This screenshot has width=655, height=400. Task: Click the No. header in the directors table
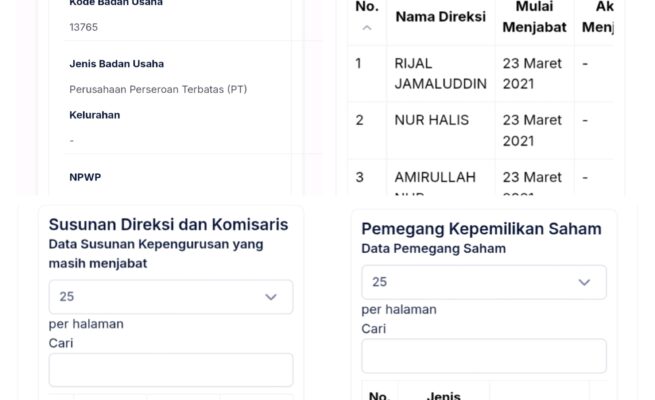[367, 8]
